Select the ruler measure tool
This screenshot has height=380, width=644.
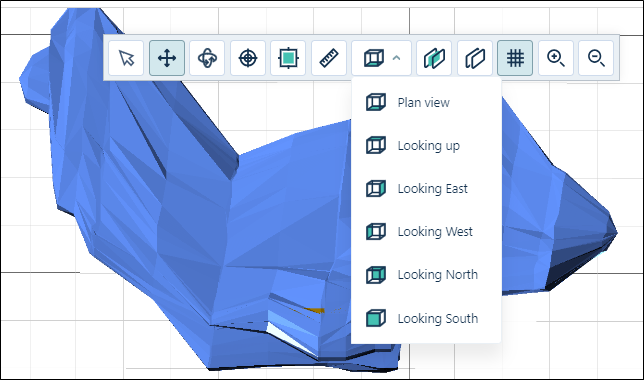tap(329, 58)
